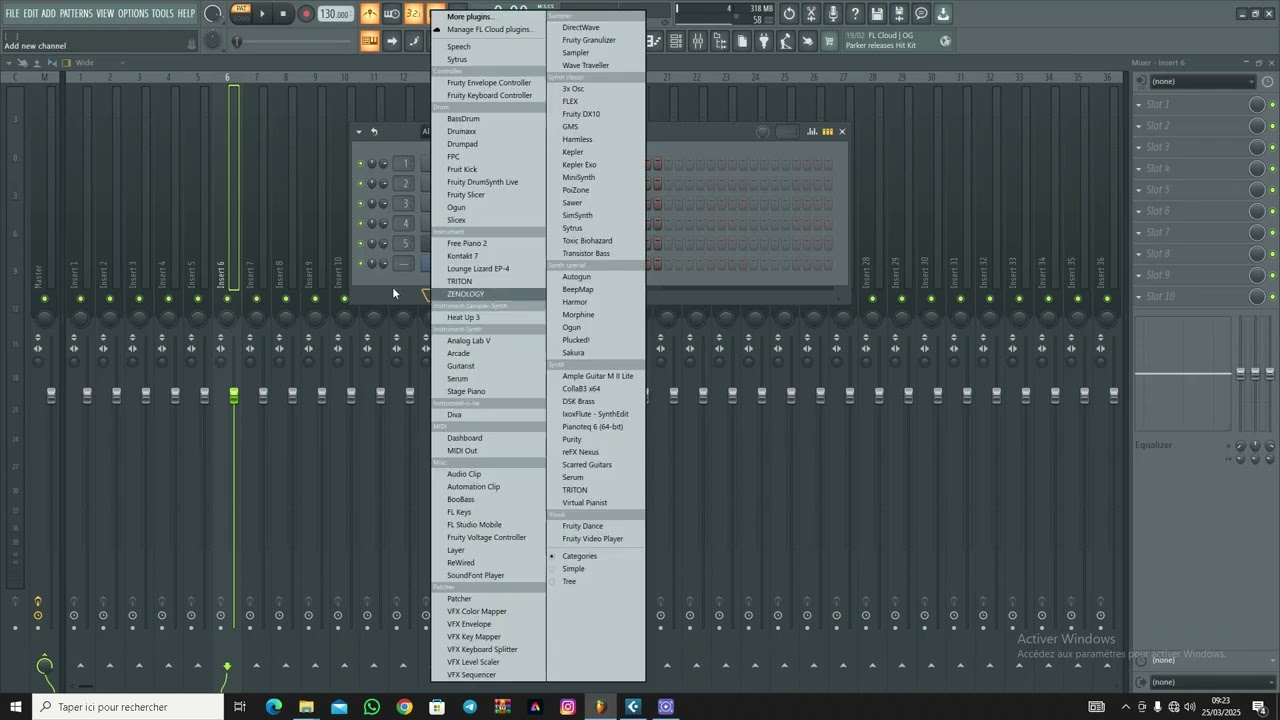
Task: Click the Windows search box
Action: pos(128,707)
